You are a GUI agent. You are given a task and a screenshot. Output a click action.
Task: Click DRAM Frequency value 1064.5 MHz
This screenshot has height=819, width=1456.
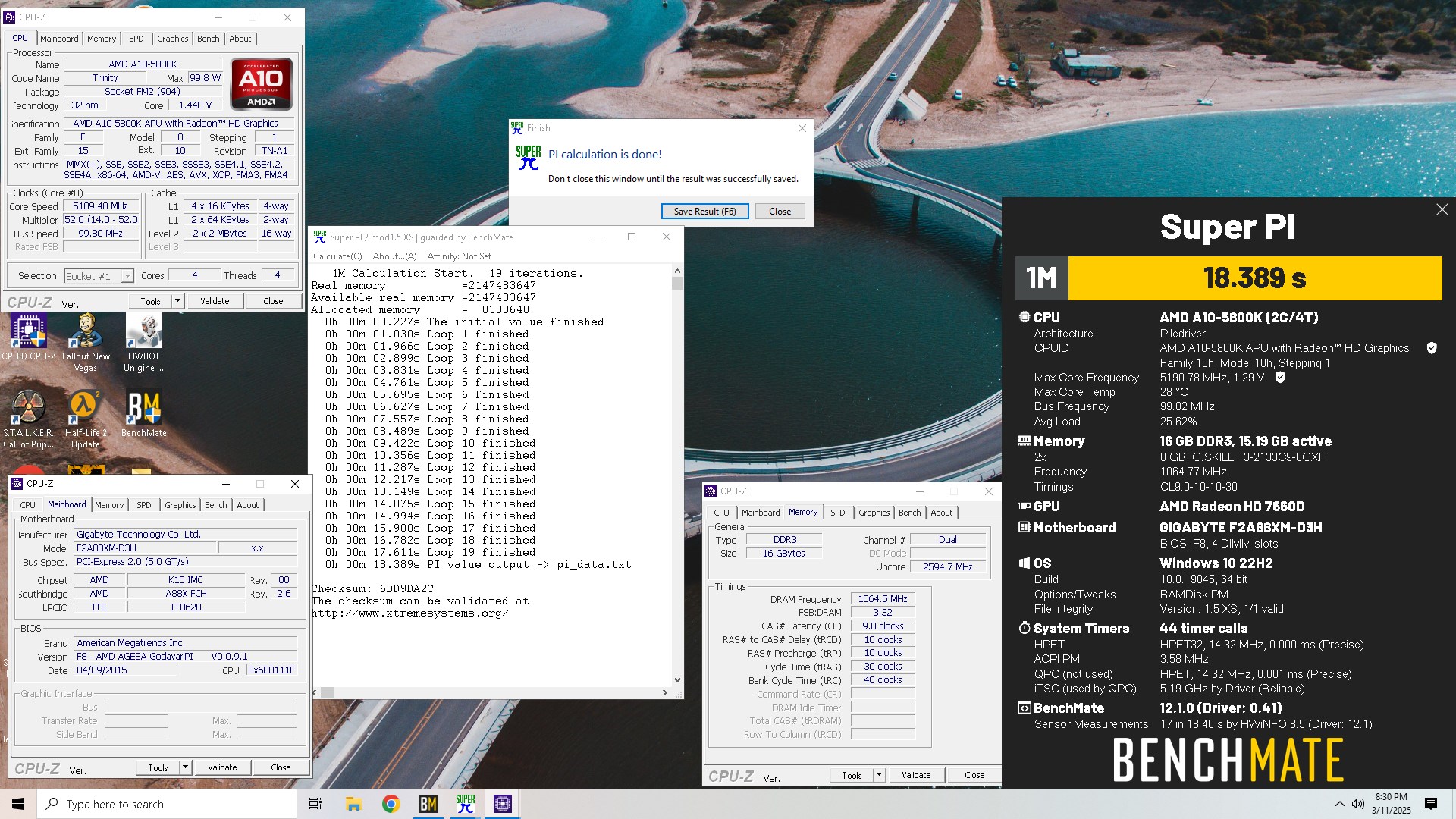(883, 599)
